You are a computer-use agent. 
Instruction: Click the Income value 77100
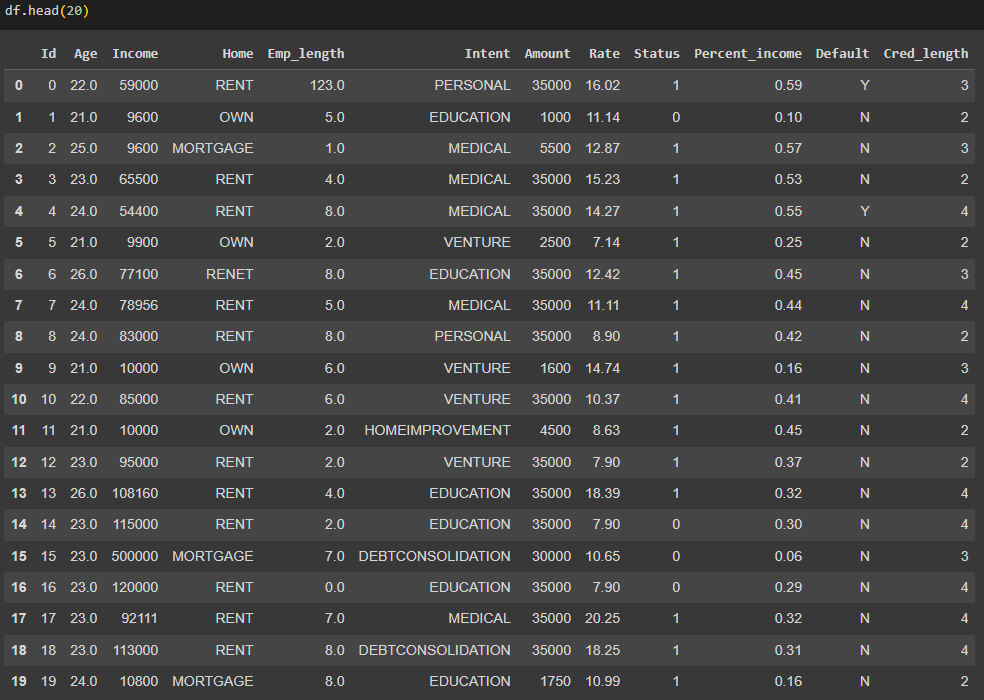[x=139, y=274]
